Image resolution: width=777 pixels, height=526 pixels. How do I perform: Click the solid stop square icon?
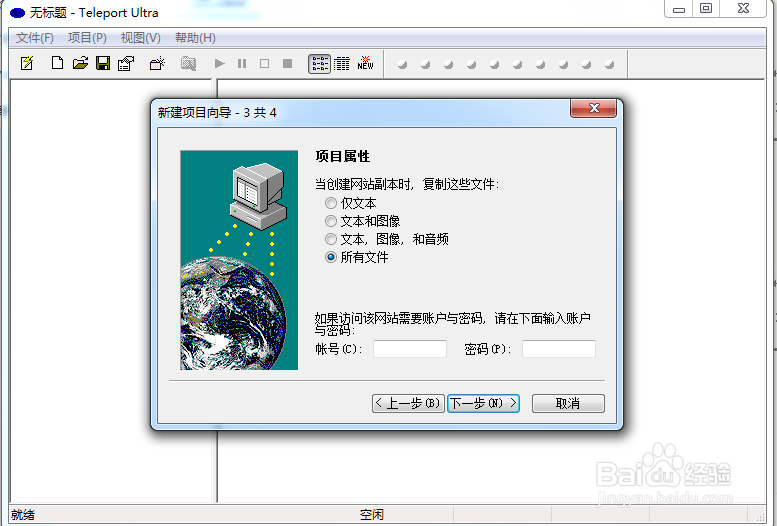click(x=287, y=63)
